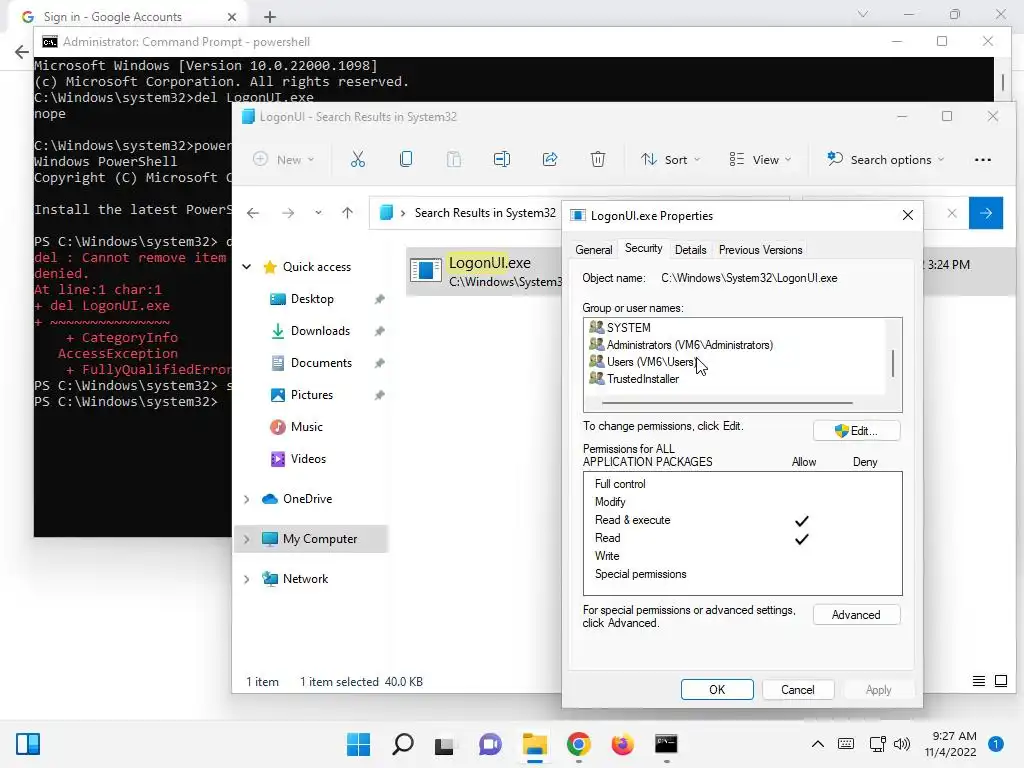Open recent locations chevron in Explorer
The height and width of the screenshot is (768, 1024).
pyautogui.click(x=318, y=213)
